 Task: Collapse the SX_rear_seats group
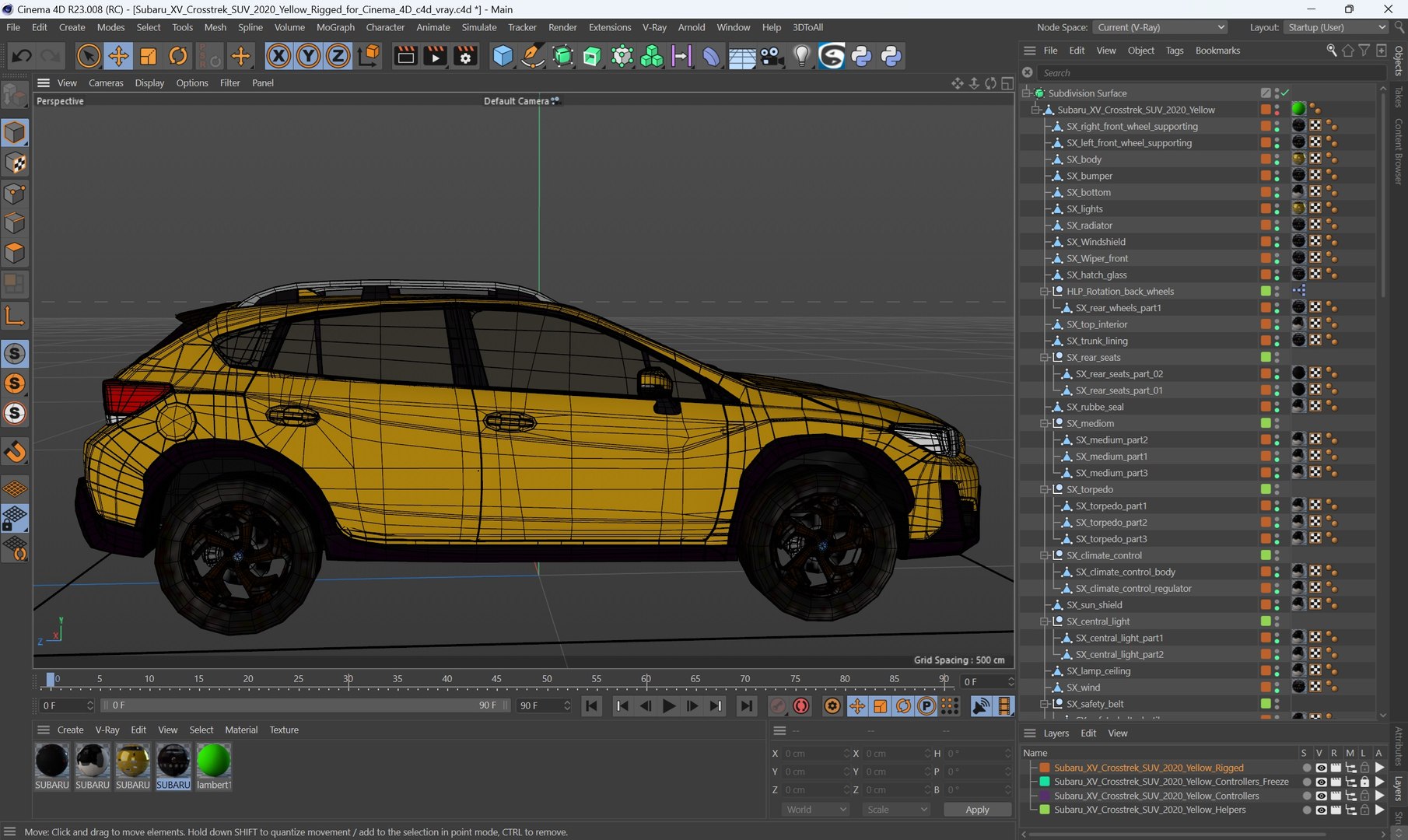(x=1045, y=358)
